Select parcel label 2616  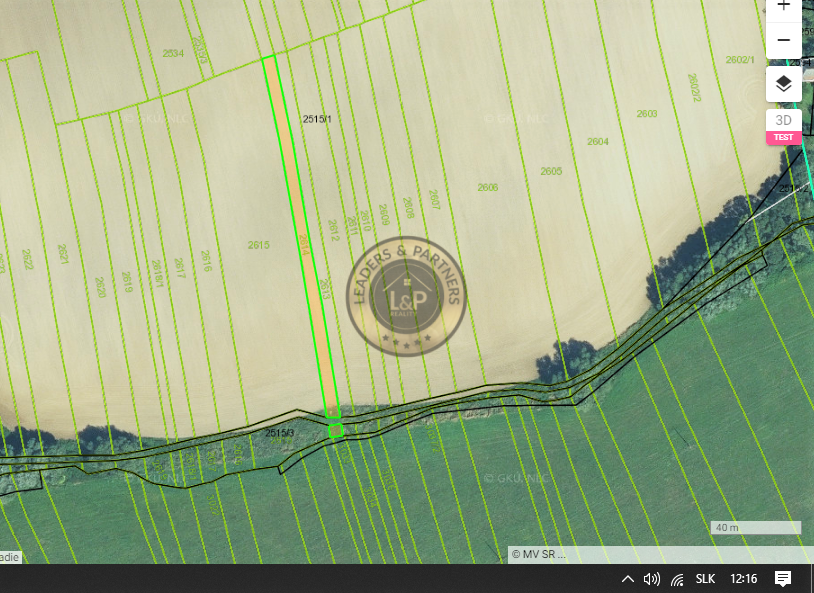point(206,261)
